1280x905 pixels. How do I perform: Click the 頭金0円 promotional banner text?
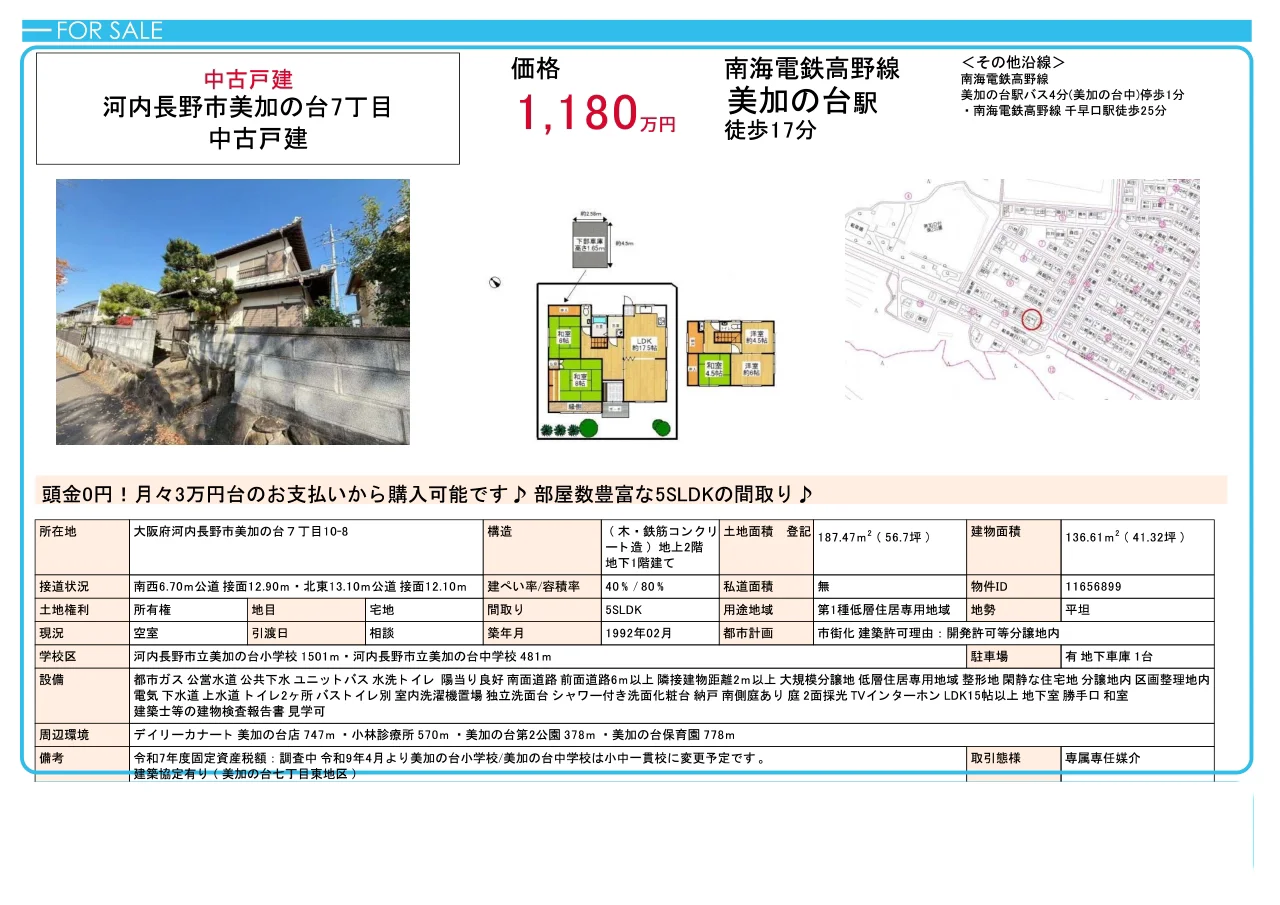click(420, 490)
